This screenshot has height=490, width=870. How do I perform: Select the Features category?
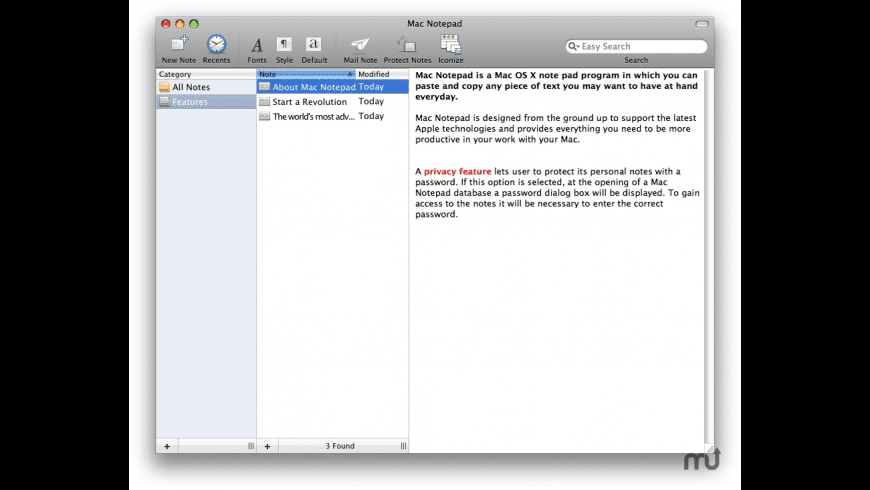(206, 102)
